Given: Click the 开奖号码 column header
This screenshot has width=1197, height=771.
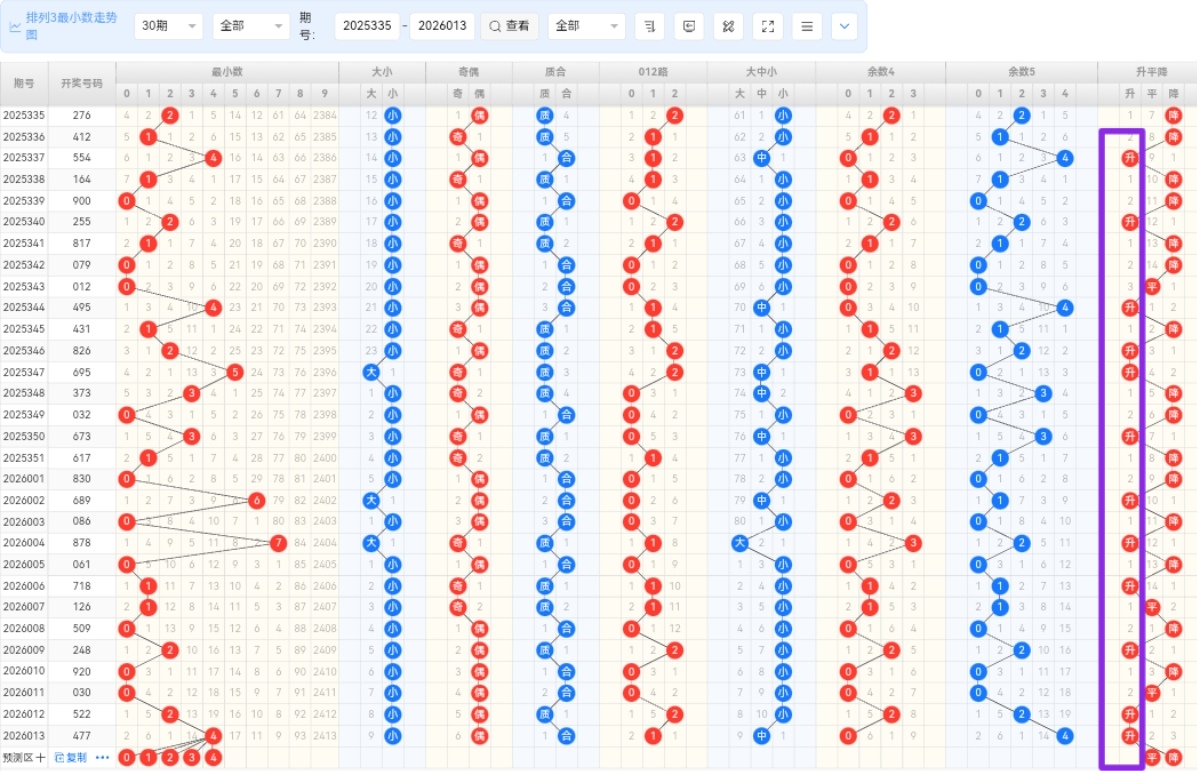Looking at the screenshot, I should point(82,83).
